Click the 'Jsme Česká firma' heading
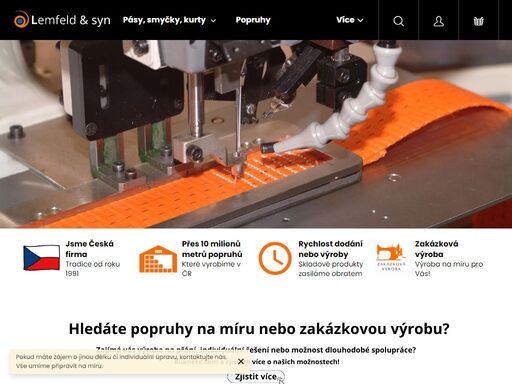The image size is (512, 384). coord(89,249)
